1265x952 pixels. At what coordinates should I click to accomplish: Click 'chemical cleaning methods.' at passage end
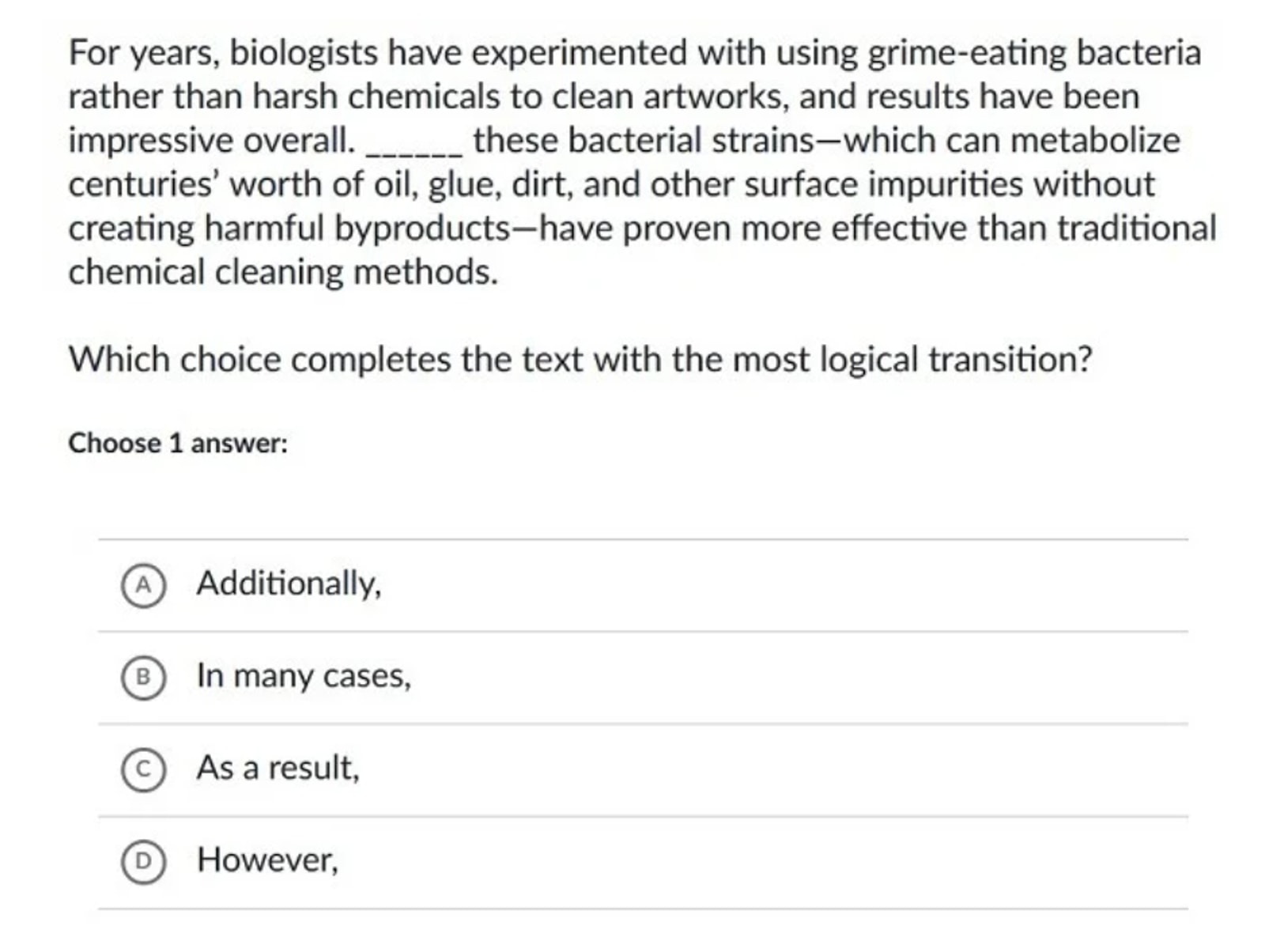[x=283, y=273]
